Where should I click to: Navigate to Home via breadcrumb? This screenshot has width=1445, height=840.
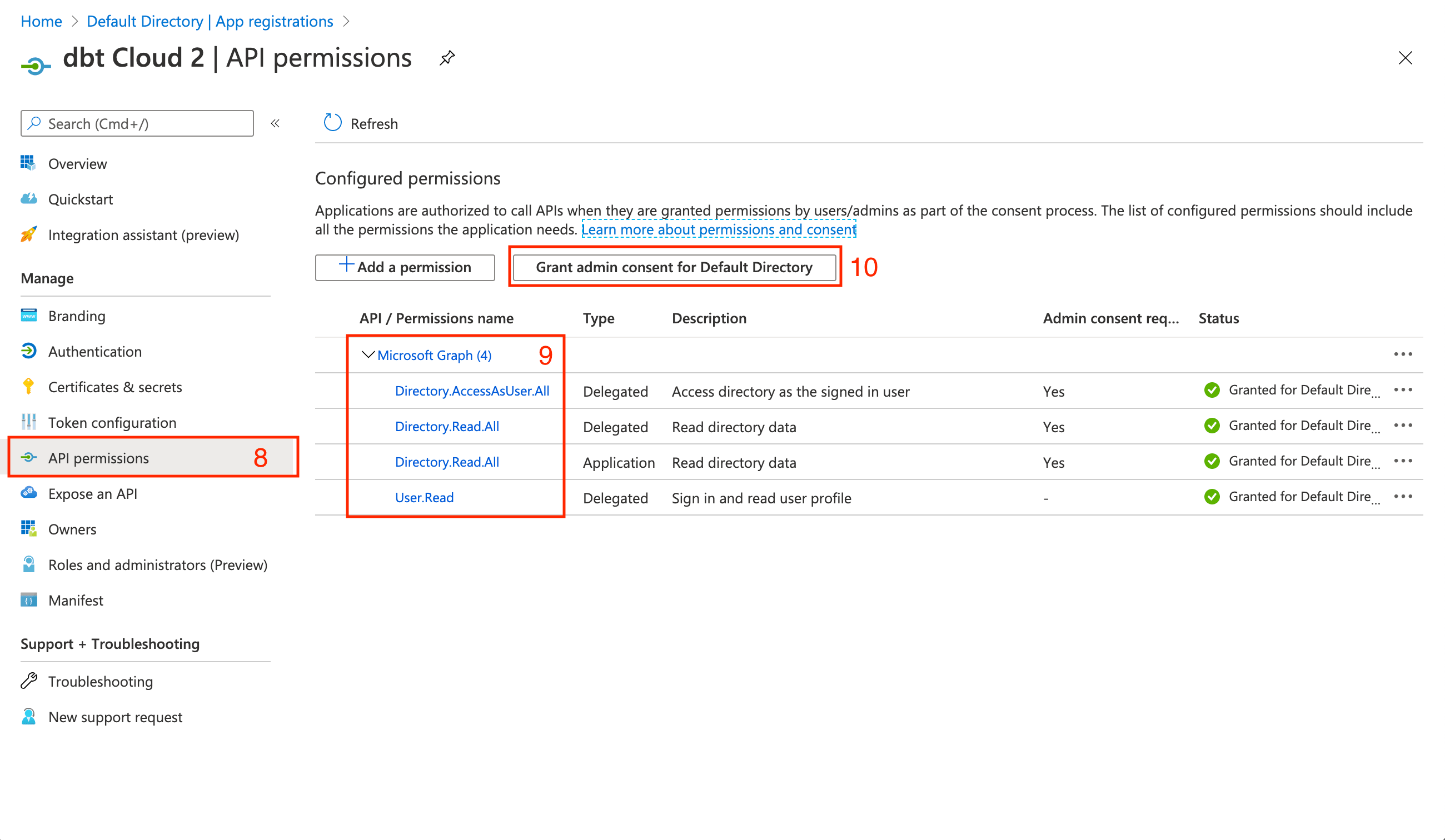point(41,21)
